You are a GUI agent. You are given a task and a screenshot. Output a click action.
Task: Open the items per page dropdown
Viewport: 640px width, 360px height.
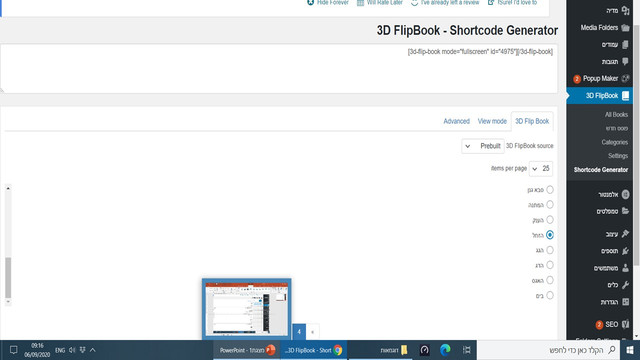[x=541, y=169]
